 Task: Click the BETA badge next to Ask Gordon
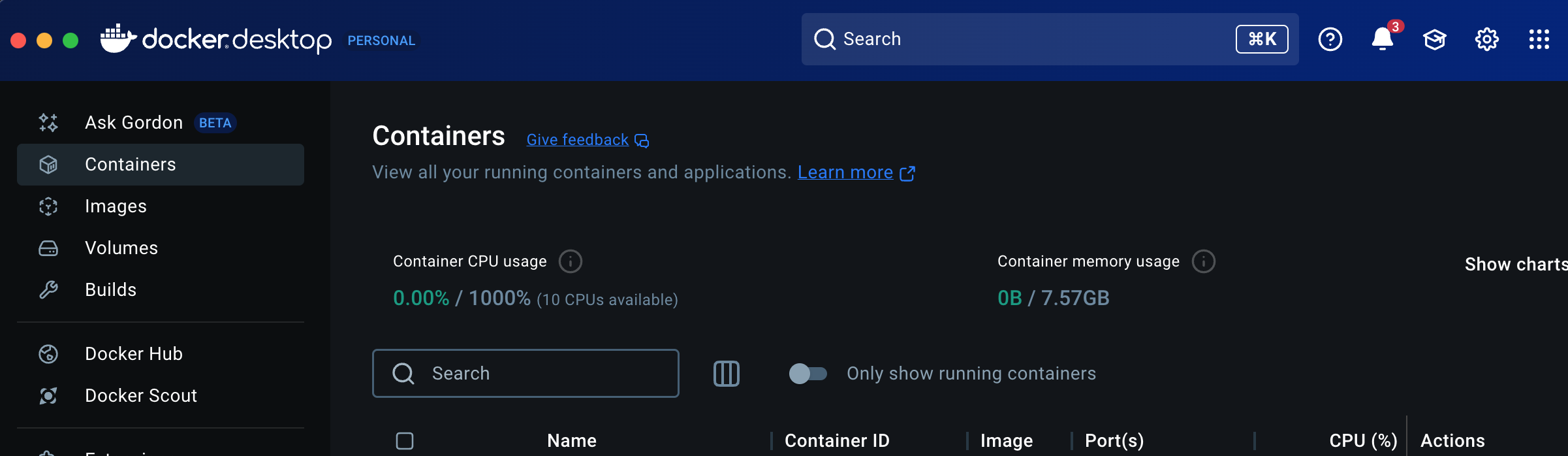pos(215,123)
